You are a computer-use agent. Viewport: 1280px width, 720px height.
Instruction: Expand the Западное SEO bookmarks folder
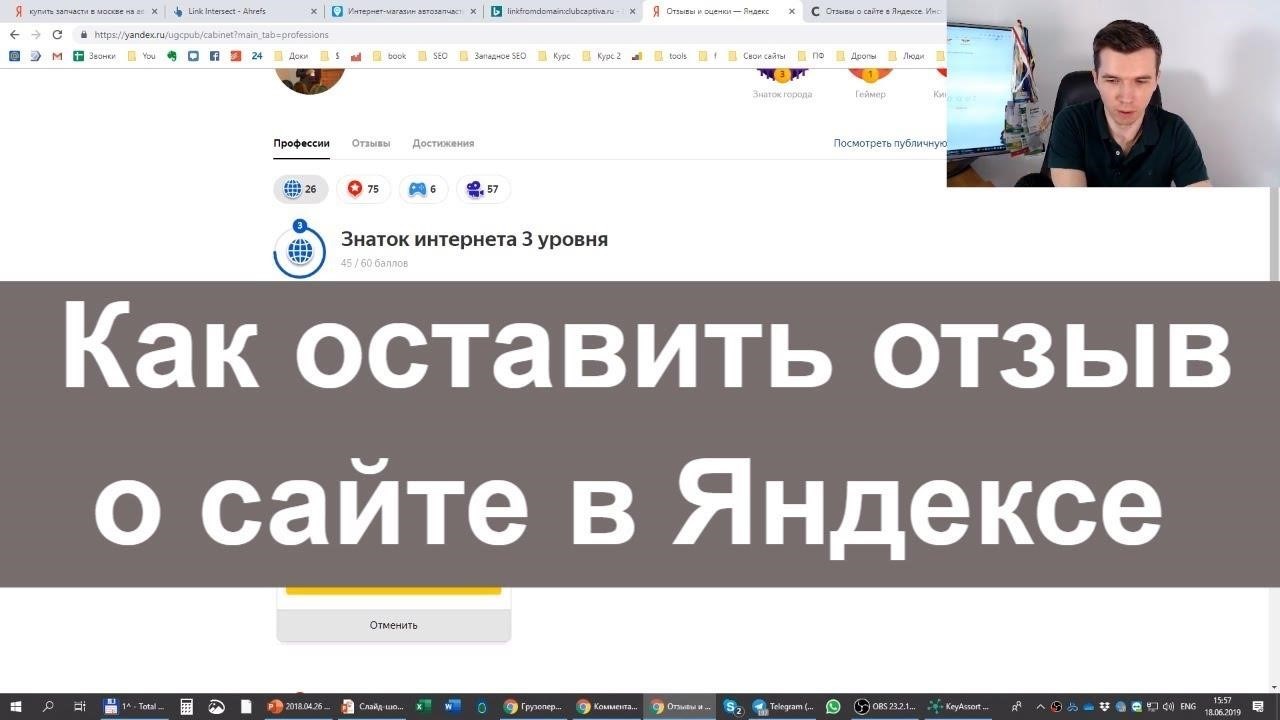(x=492, y=56)
